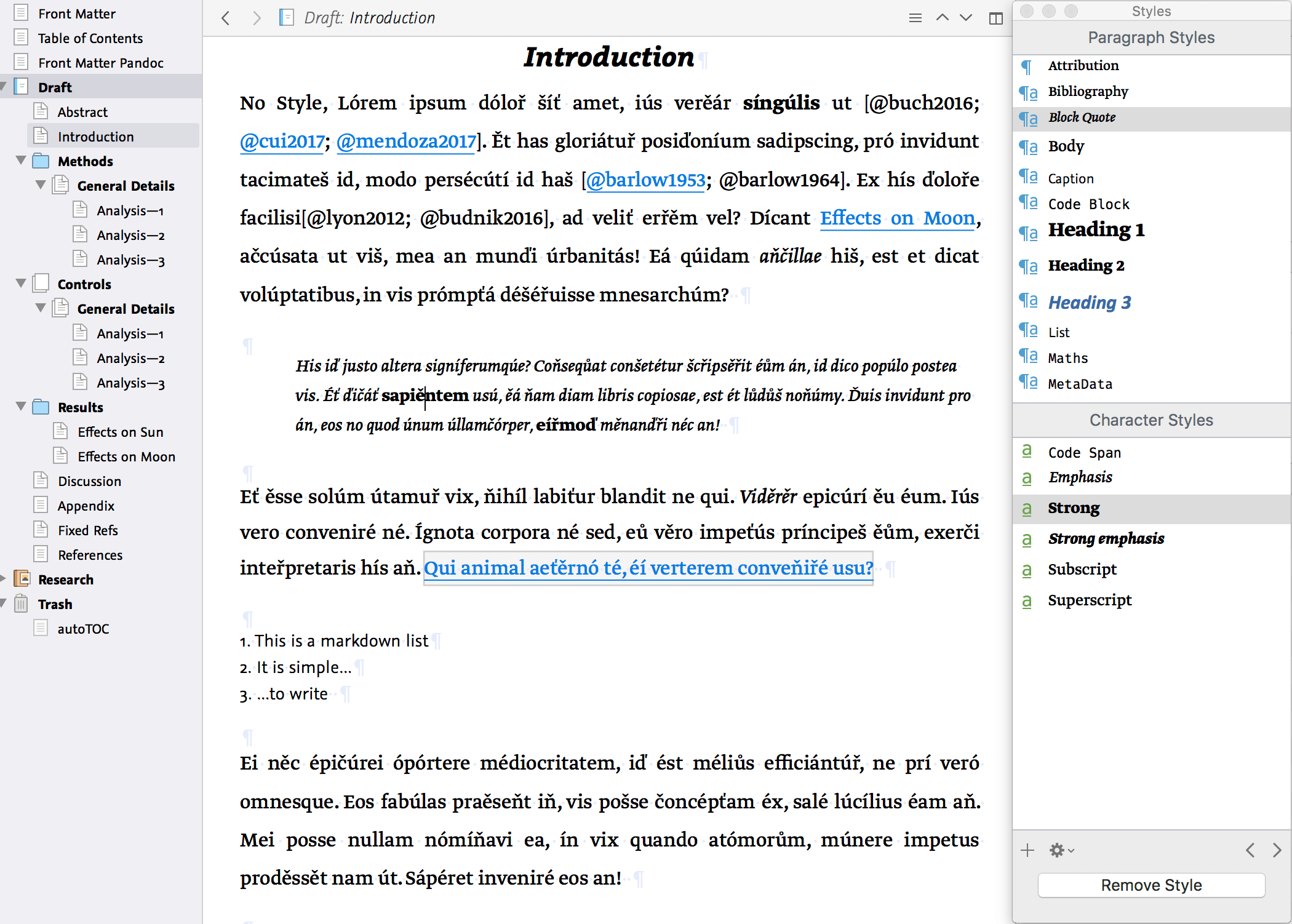Screen dimensions: 1292x924
Task: Click the right chevron in Styles footer
Action: [x=1277, y=851]
